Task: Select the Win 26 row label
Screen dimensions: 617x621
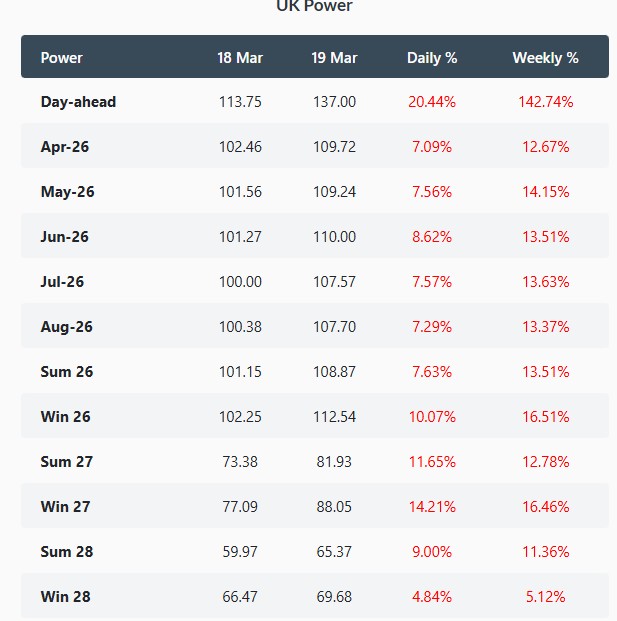Action: click(x=66, y=417)
